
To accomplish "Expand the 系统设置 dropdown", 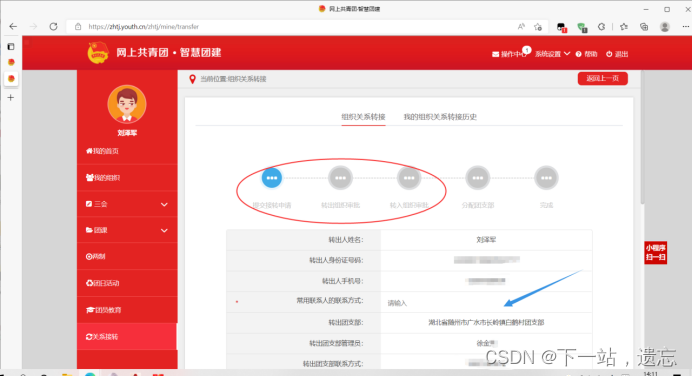I will tap(552, 54).
